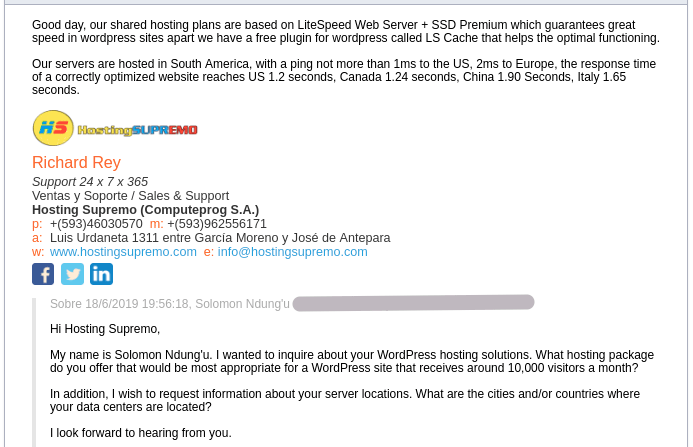Click the Luis Urdaneta 1311 address line
This screenshot has height=447, width=693.
pyautogui.click(x=220, y=238)
